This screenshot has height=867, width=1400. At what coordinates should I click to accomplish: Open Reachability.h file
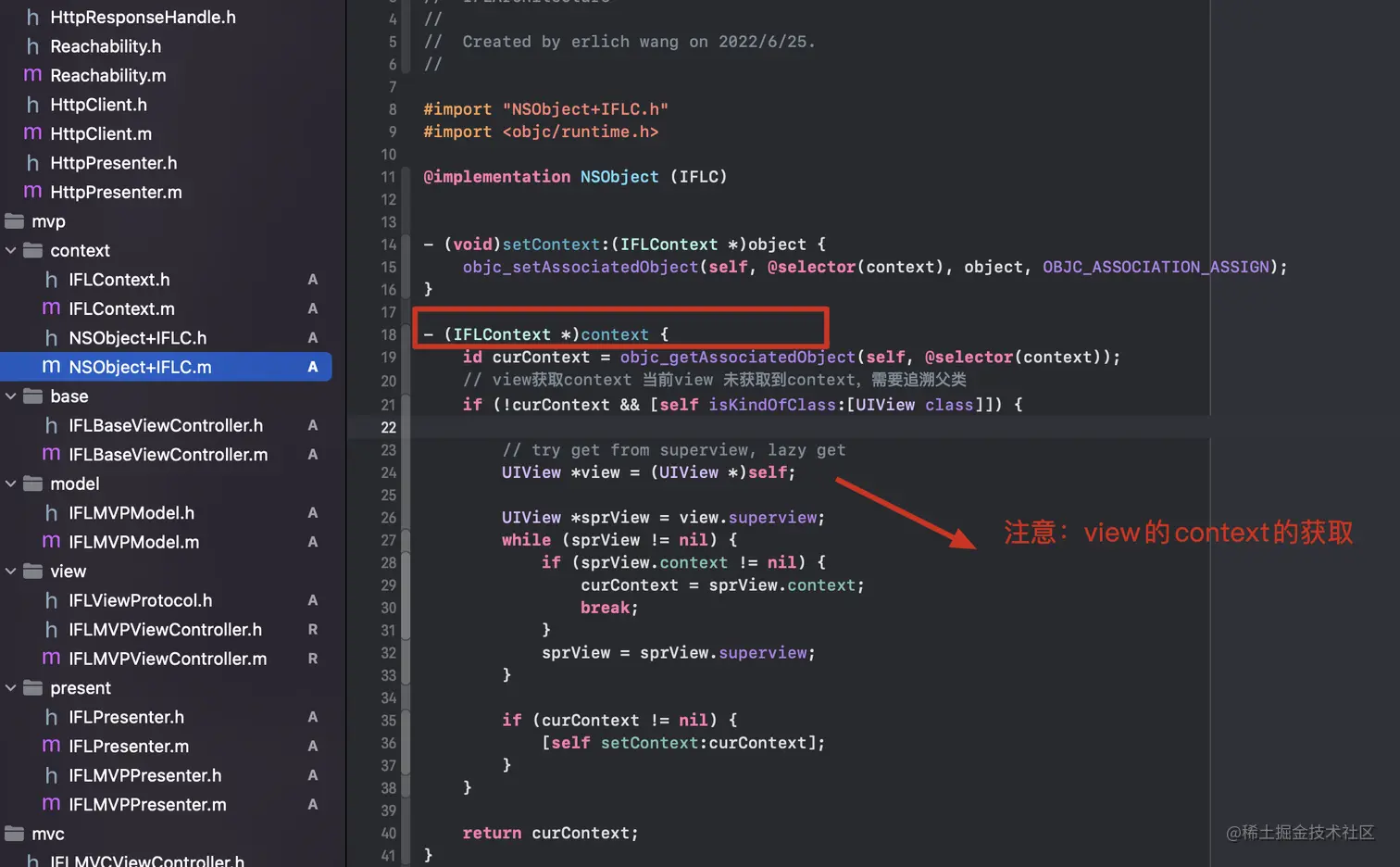106,46
